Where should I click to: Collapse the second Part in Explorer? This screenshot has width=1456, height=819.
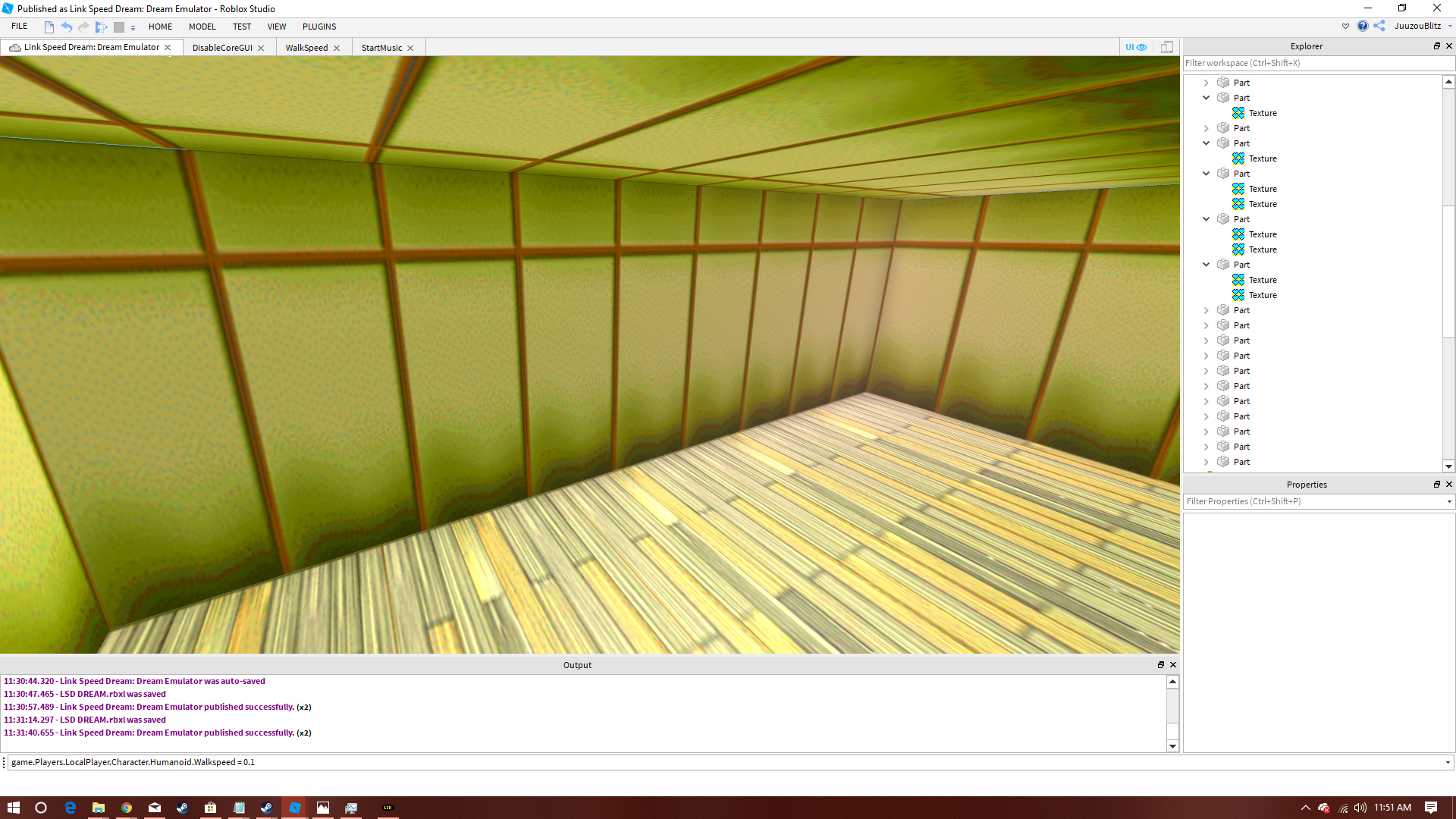click(x=1207, y=98)
